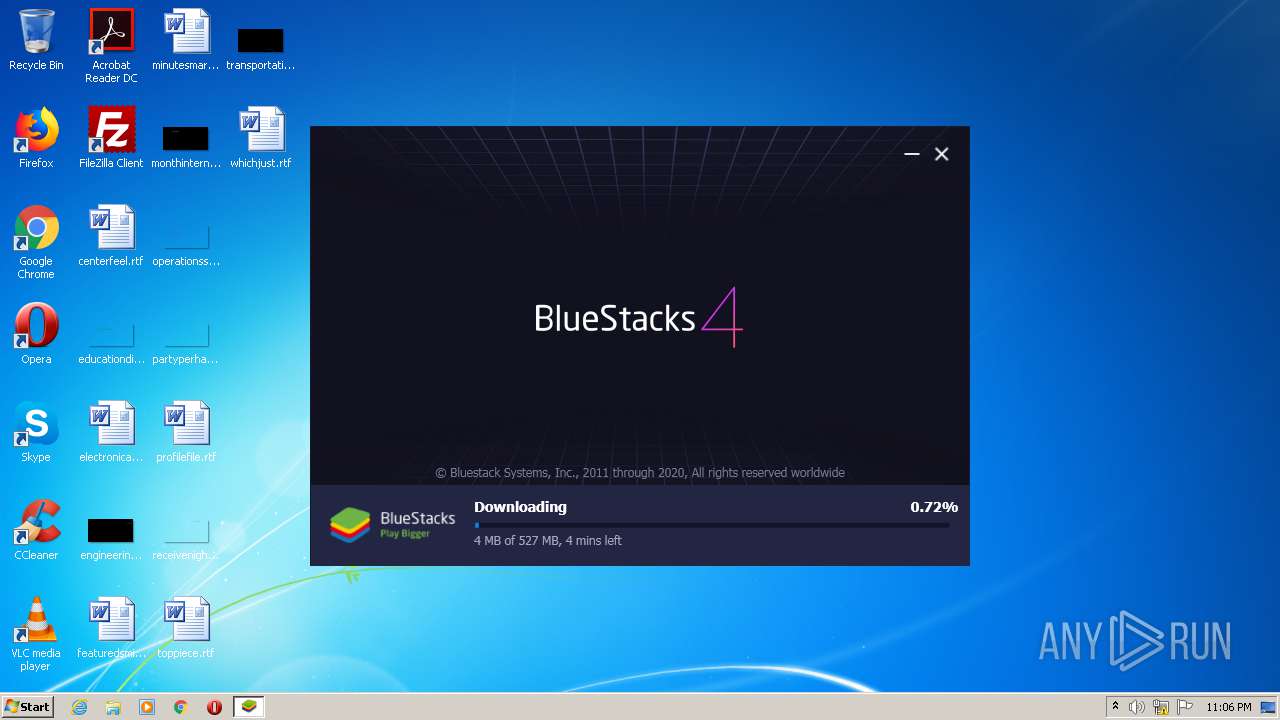This screenshot has height=720, width=1280.
Task: Open network connection tray icon
Action: (1161, 707)
